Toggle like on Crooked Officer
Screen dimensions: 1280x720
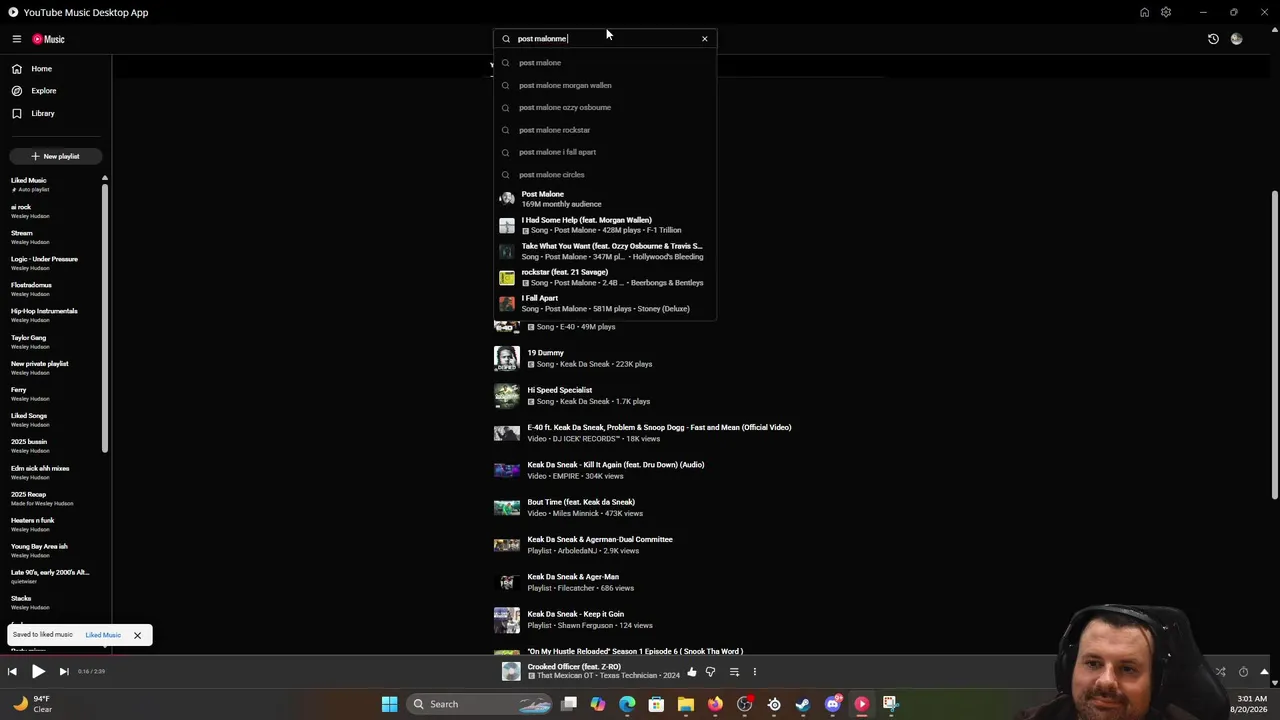coord(691,672)
